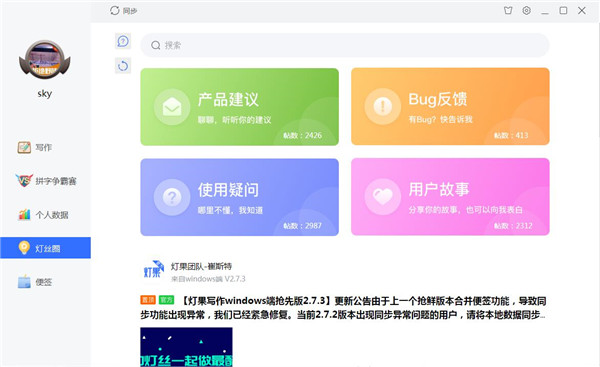This screenshot has height=367, width=600.
Task: Click the heart icon on 用户故事 card
Action: [x=383, y=197]
